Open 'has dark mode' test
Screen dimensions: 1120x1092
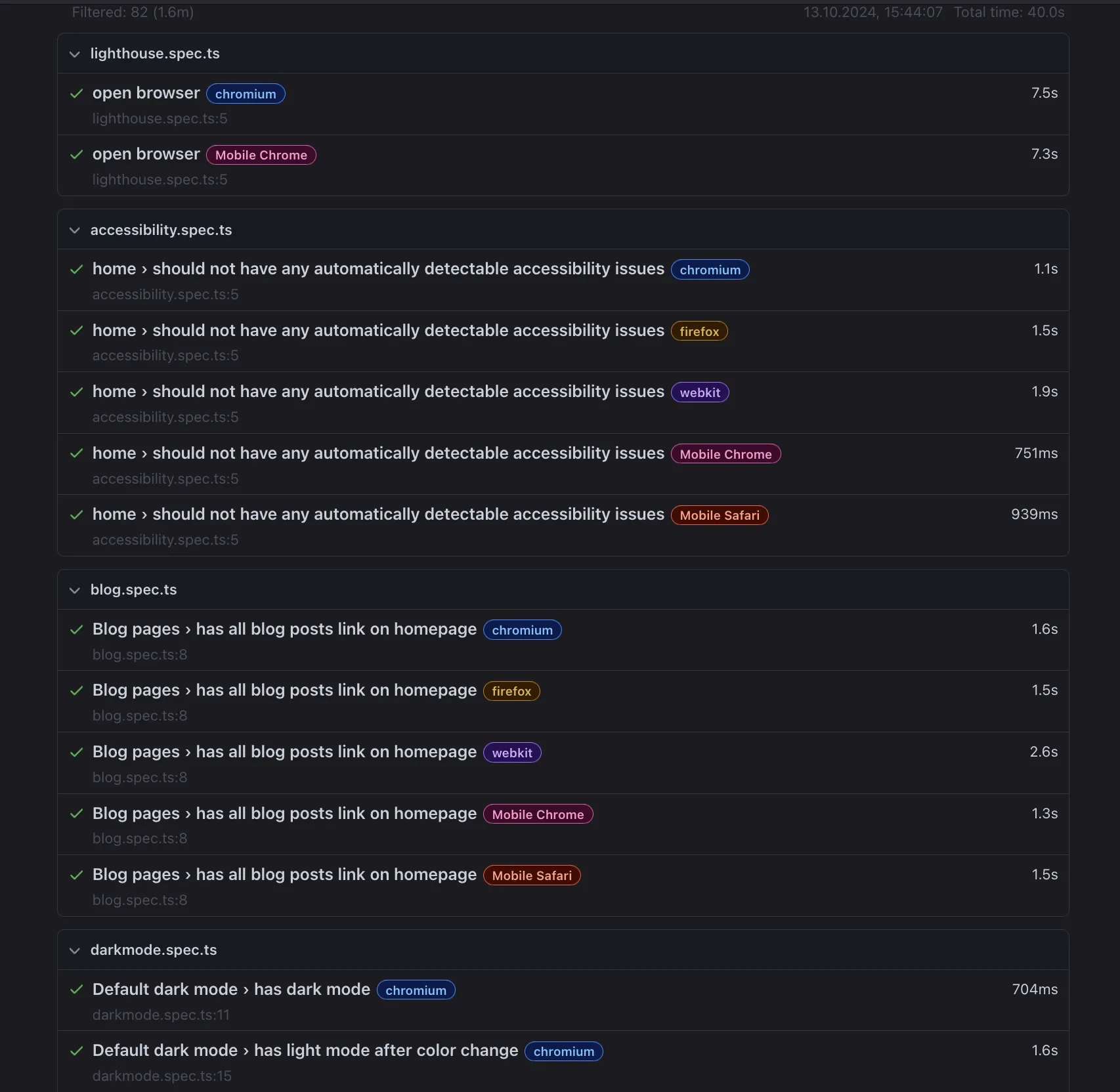[x=231, y=990]
